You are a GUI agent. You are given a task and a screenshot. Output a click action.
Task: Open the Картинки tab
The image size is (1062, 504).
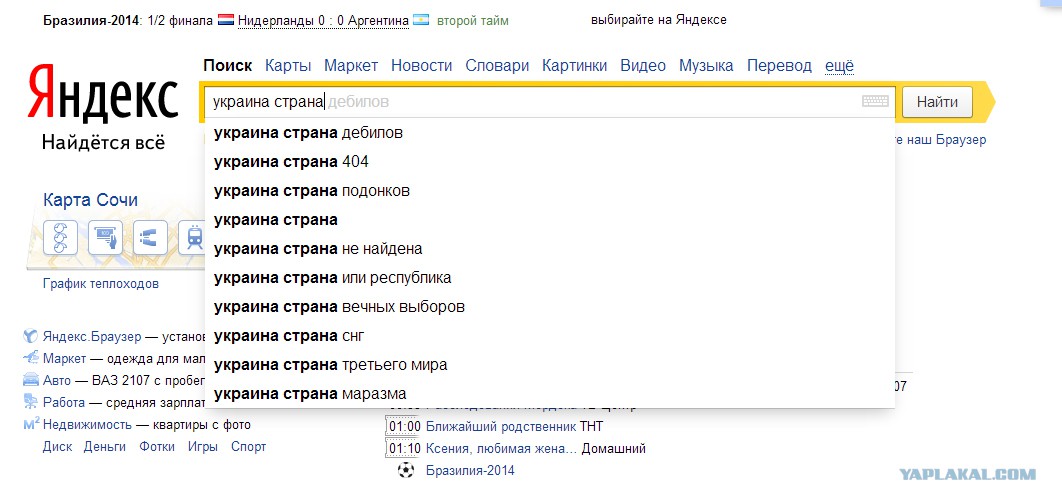tap(574, 66)
